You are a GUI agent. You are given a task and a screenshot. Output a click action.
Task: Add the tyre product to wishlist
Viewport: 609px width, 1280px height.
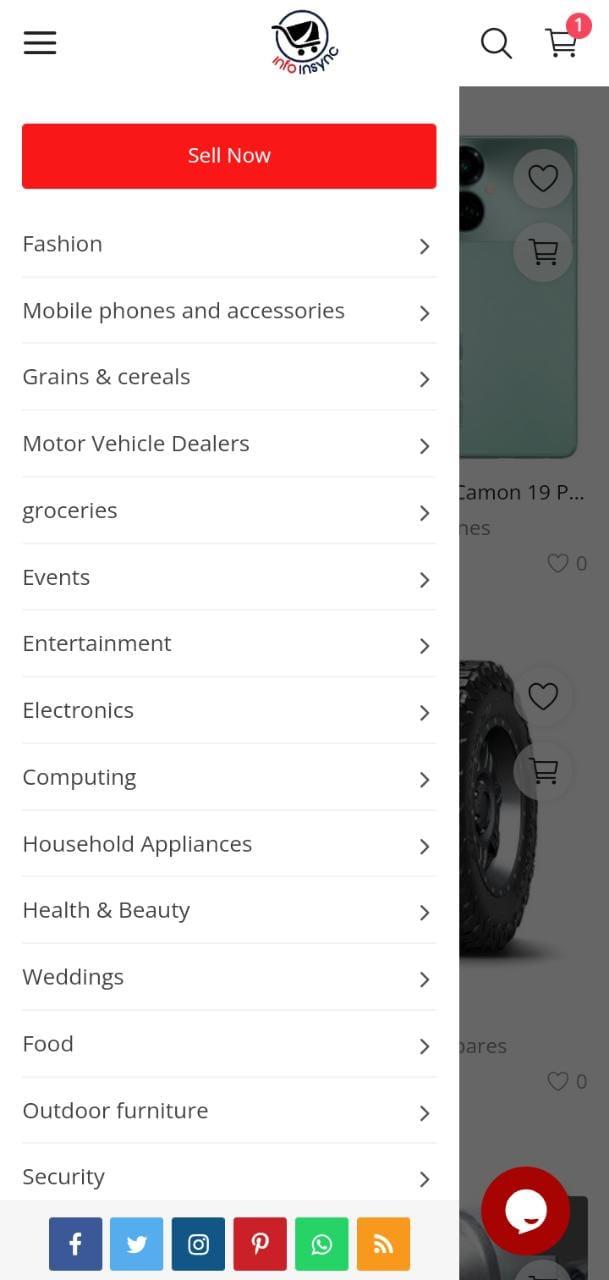[543, 696]
